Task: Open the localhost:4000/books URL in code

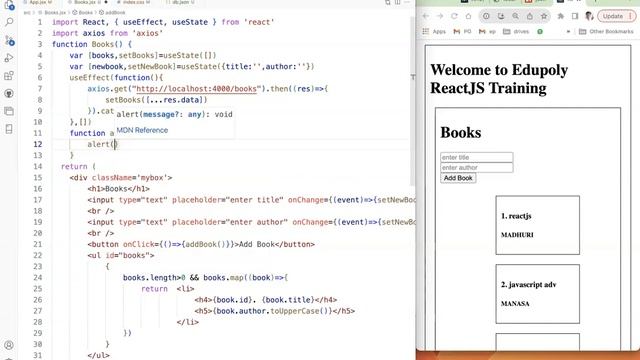Action: pos(196,89)
